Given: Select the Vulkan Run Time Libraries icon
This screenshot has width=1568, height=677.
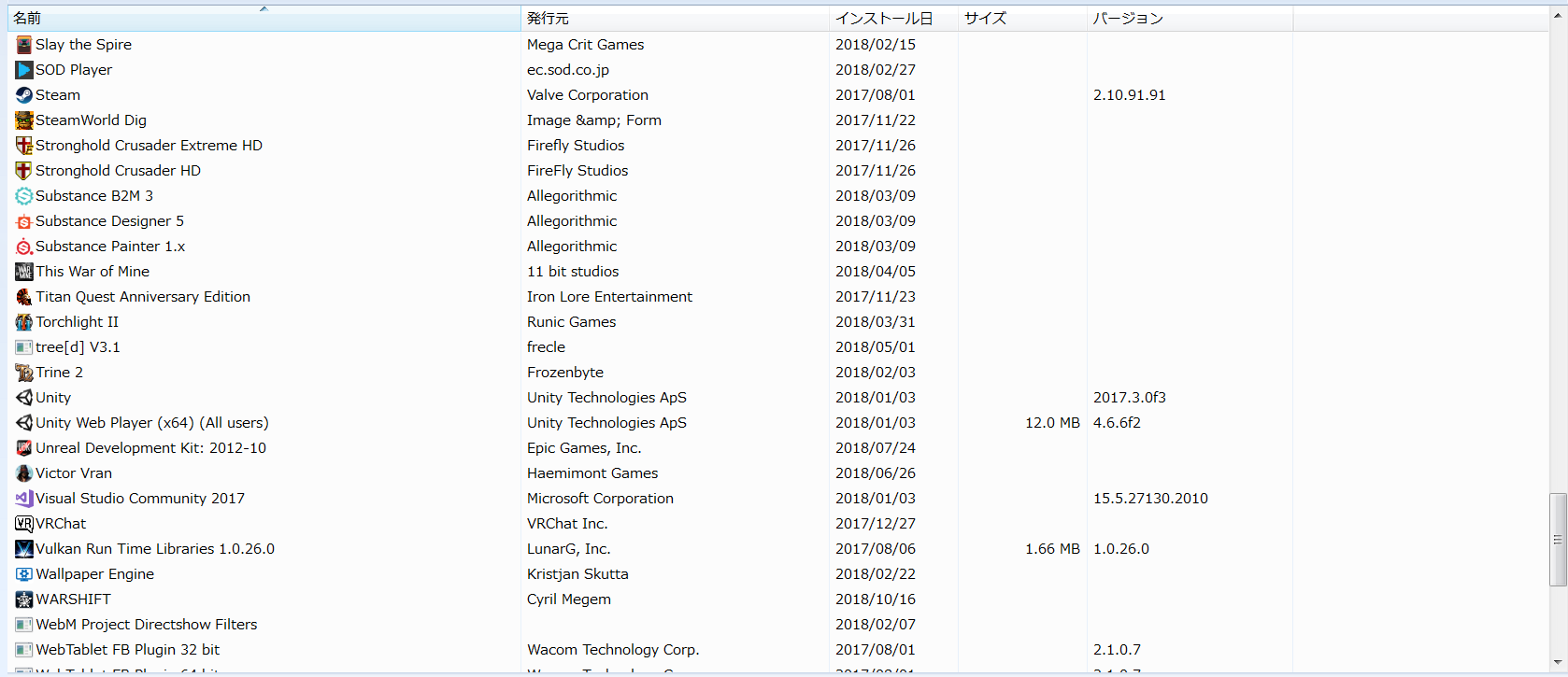Looking at the screenshot, I should [x=24, y=549].
